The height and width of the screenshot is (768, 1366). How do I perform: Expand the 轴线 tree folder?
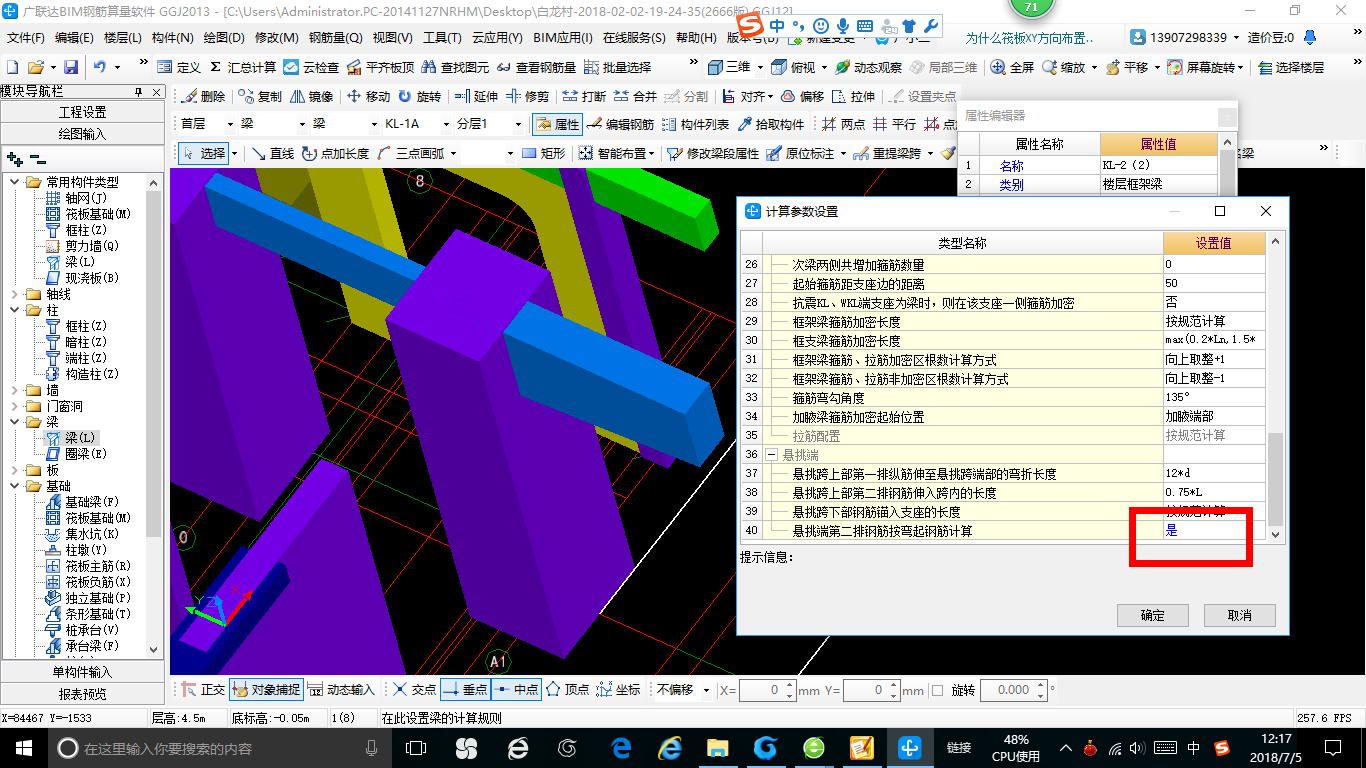pos(15,294)
